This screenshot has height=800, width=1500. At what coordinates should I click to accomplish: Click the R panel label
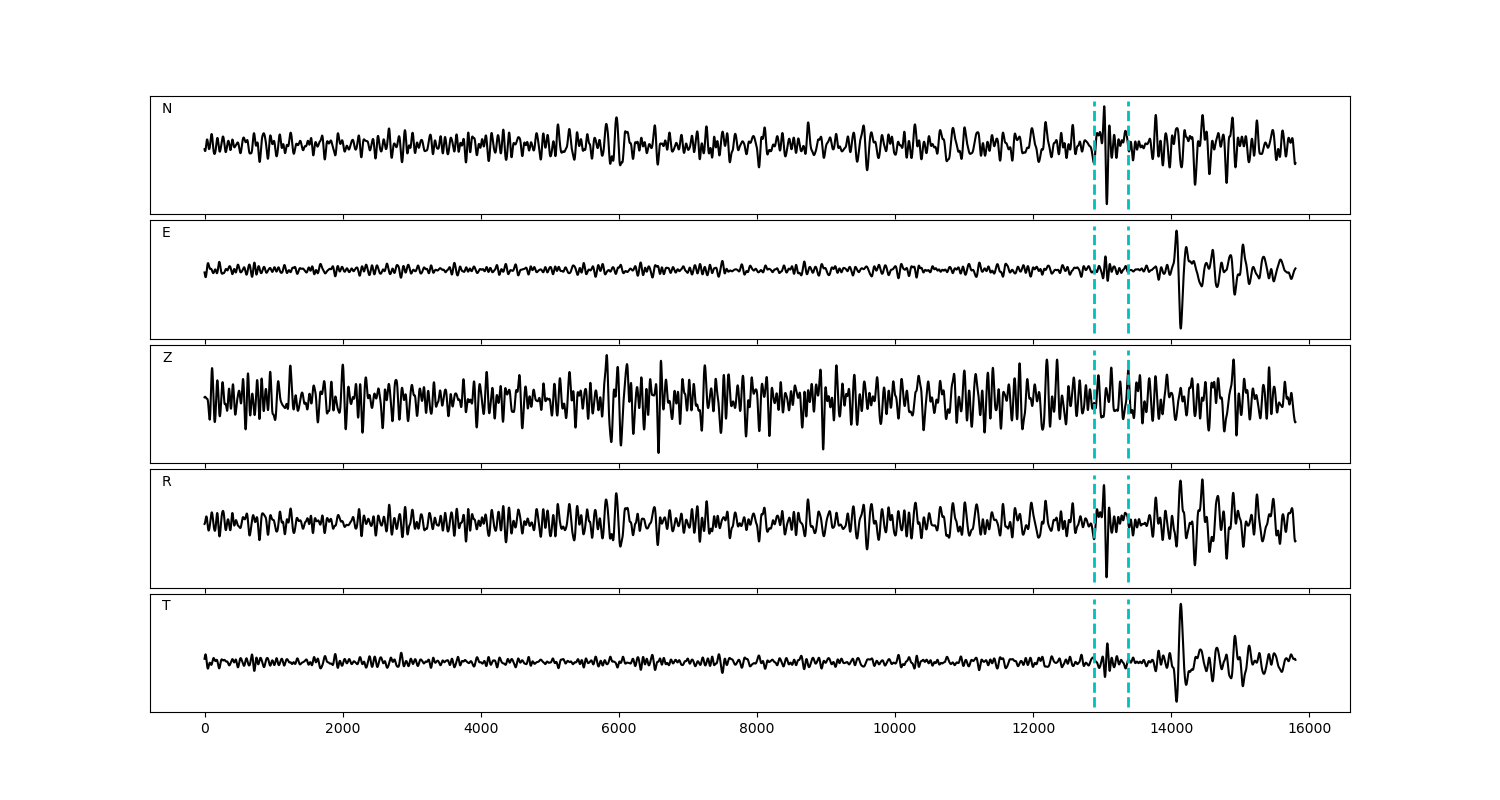click(167, 482)
